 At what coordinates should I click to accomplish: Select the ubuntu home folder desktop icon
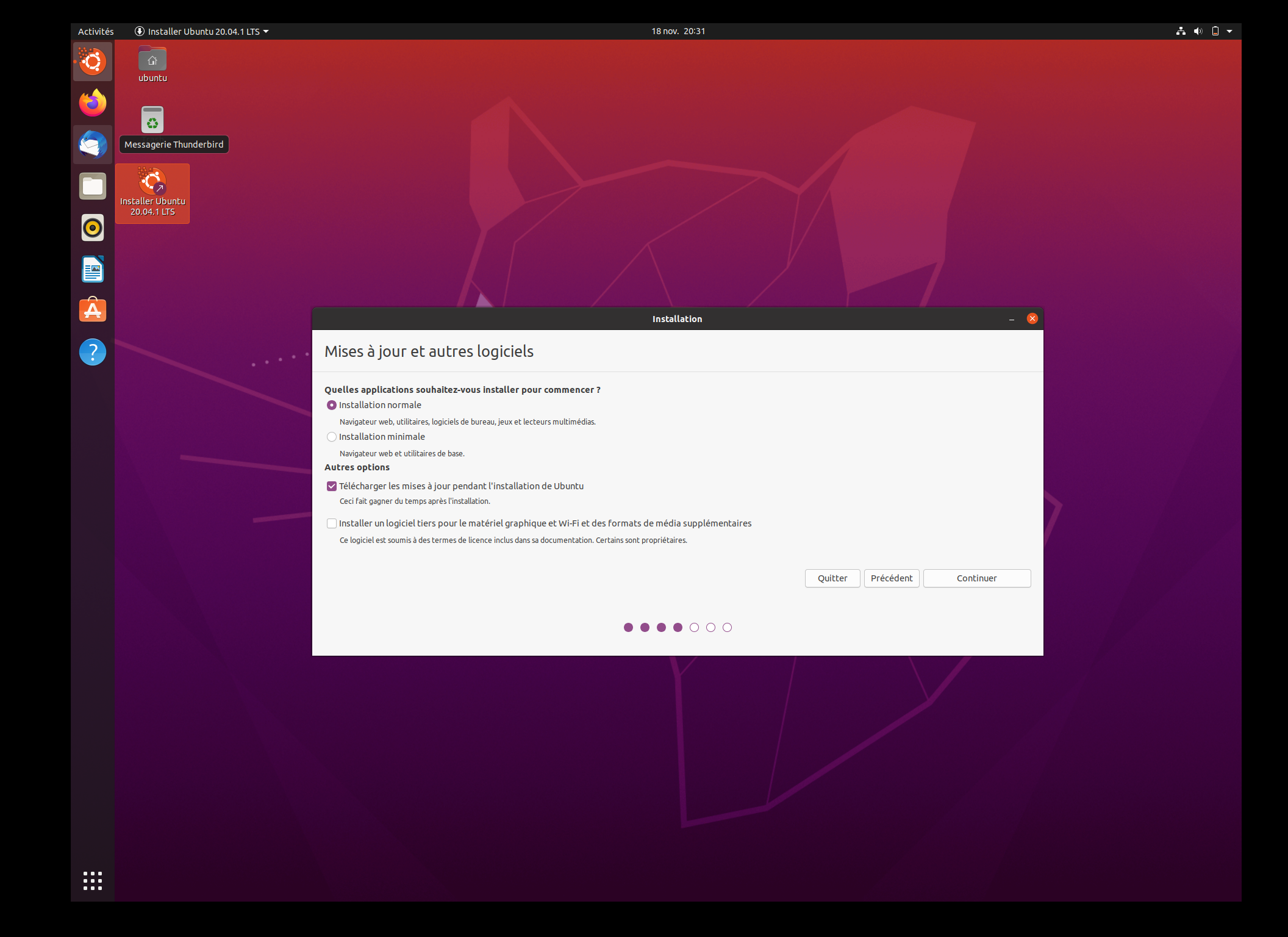coord(152,65)
